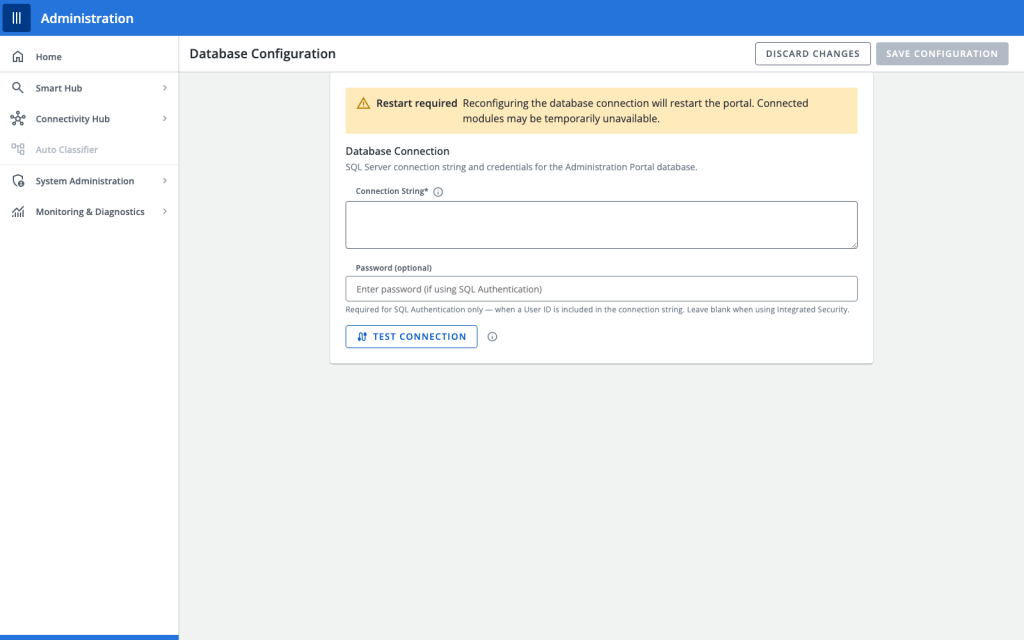
Task: Click the Database Connection section heading
Action: [397, 151]
